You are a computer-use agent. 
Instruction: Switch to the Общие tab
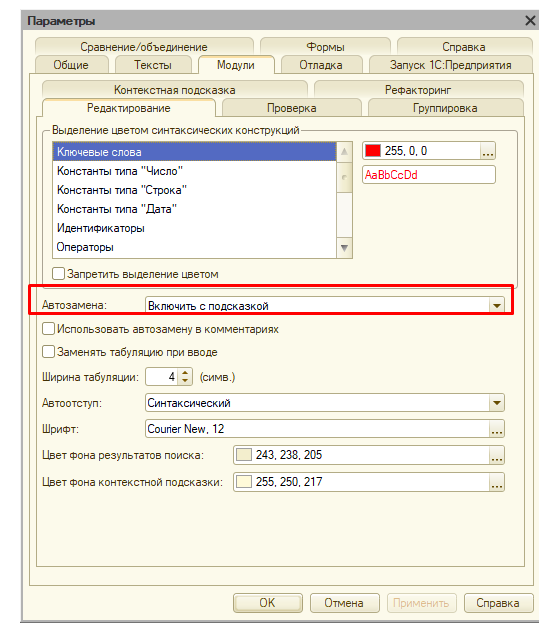[72, 65]
